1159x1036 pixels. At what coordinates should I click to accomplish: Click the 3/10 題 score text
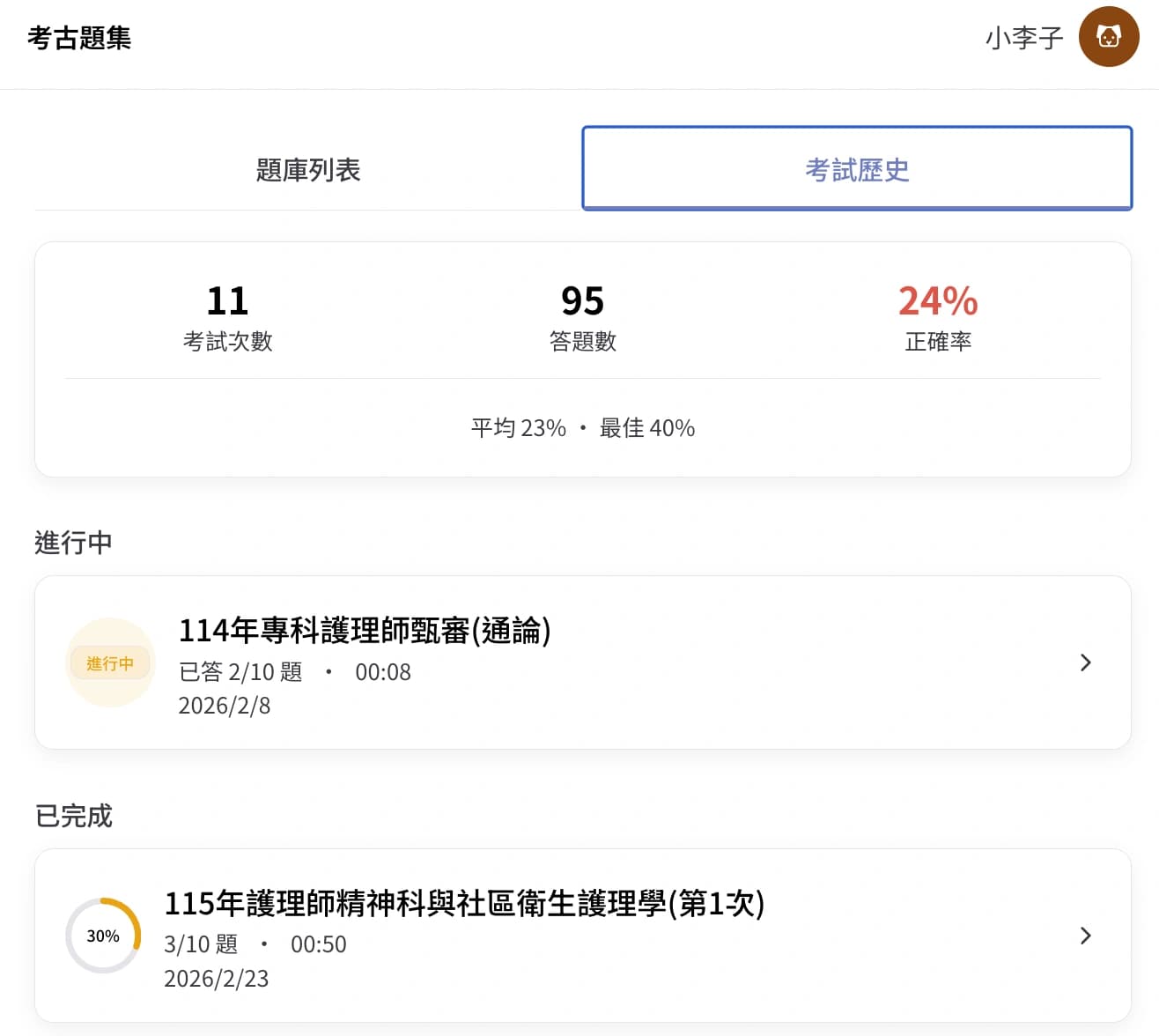(x=201, y=944)
